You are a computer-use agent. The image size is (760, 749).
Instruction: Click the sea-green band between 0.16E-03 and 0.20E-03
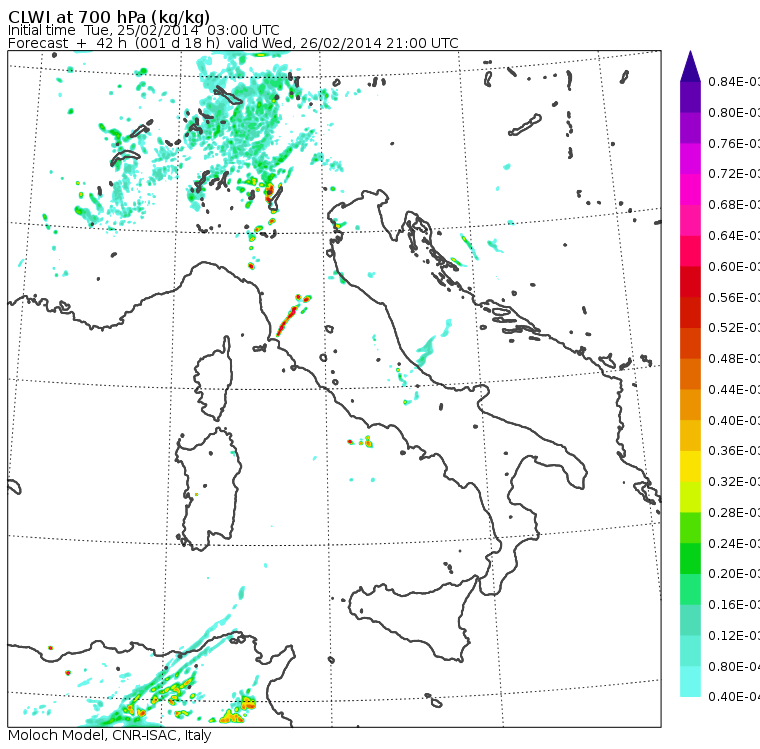tap(690, 589)
